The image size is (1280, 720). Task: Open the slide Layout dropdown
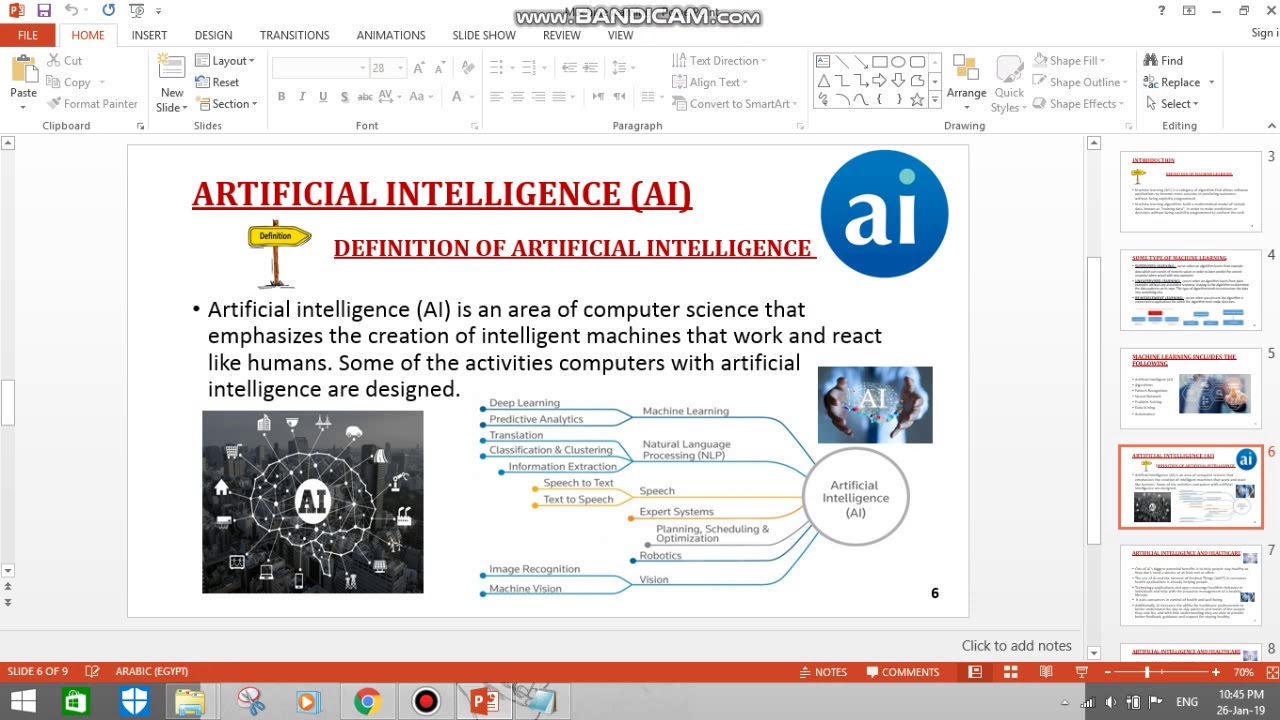coord(226,61)
